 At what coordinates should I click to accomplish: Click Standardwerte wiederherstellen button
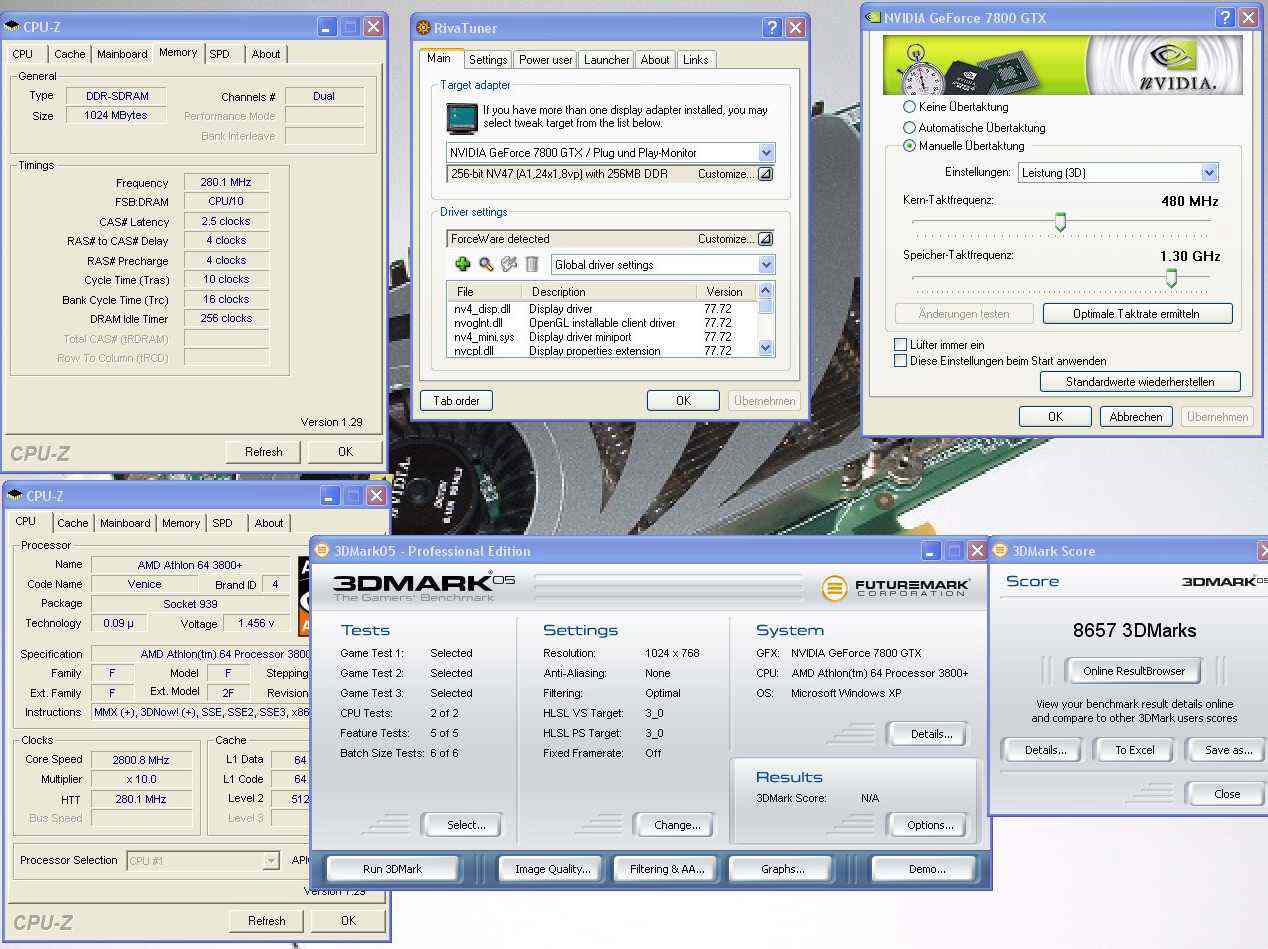(1140, 382)
